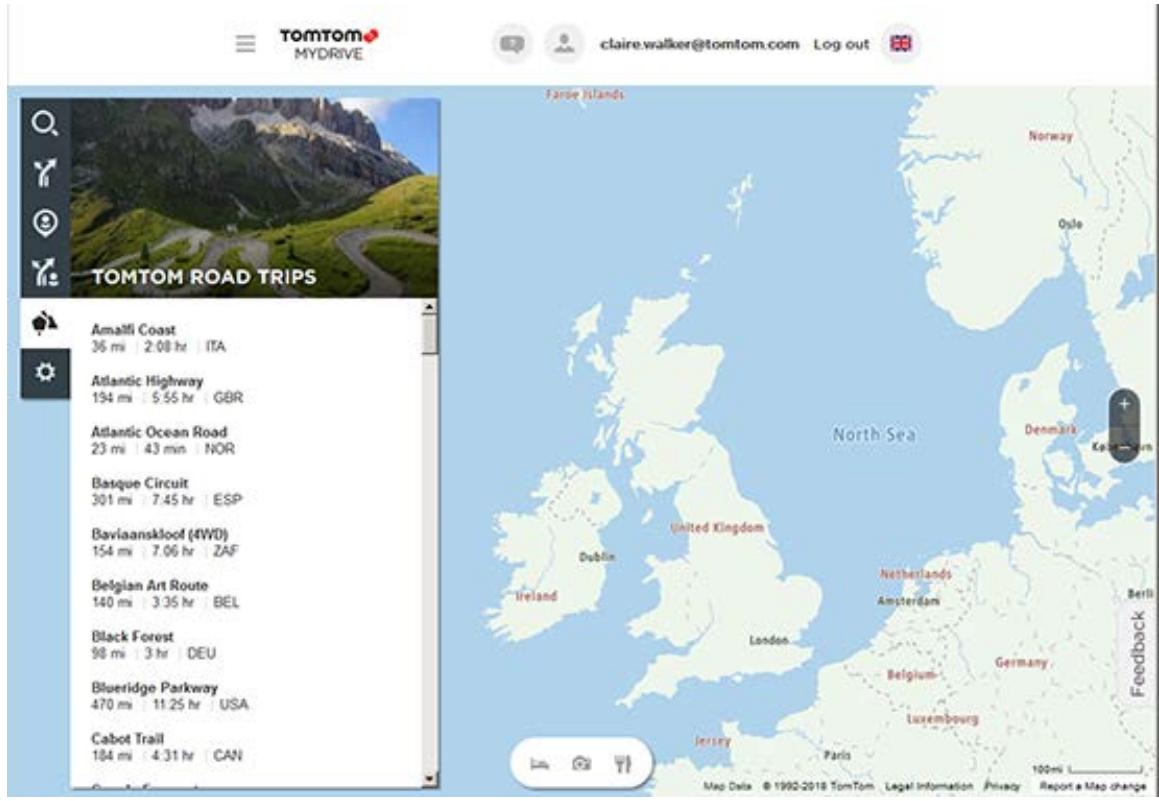Select the Road Trips sidebar icon
The height and width of the screenshot is (801, 1159).
click(x=45, y=322)
